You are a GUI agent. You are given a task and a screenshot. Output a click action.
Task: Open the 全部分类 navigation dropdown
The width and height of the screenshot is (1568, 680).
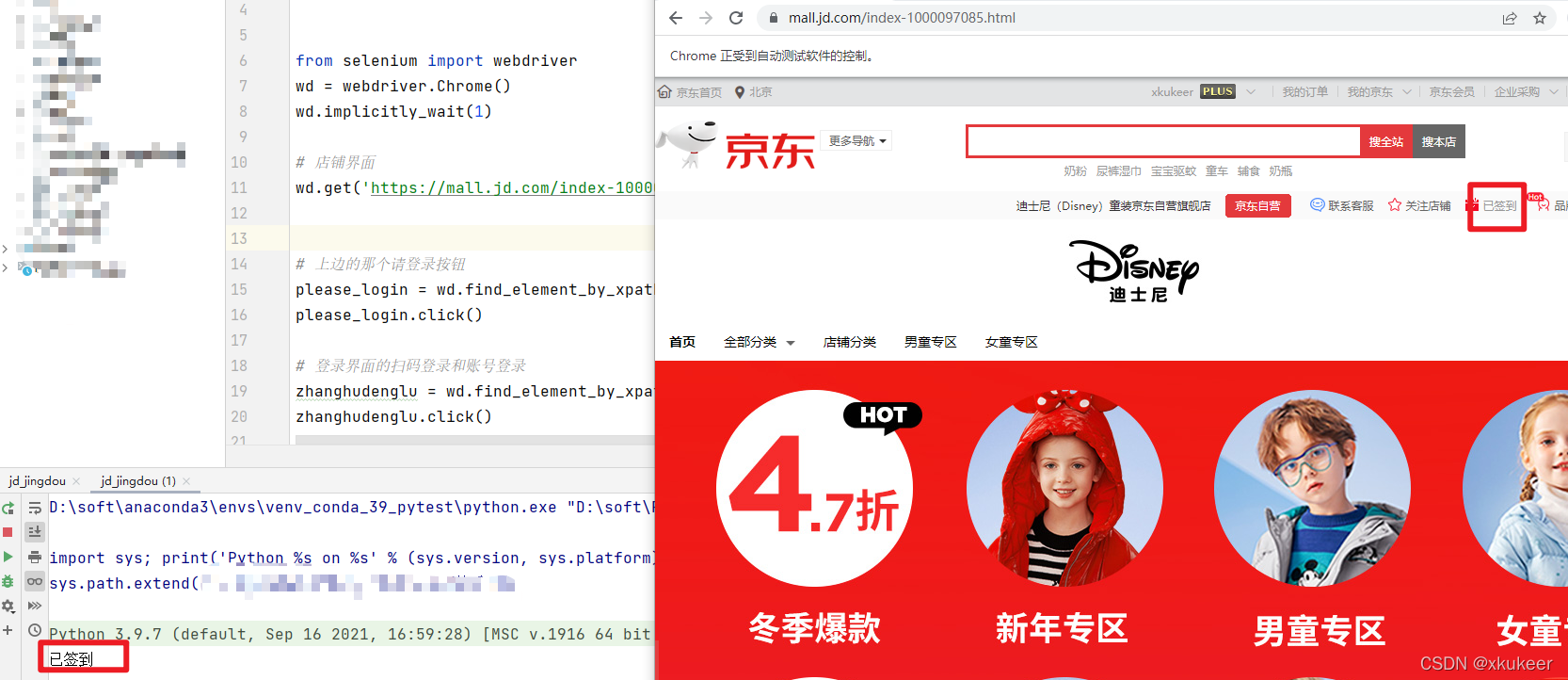759,342
